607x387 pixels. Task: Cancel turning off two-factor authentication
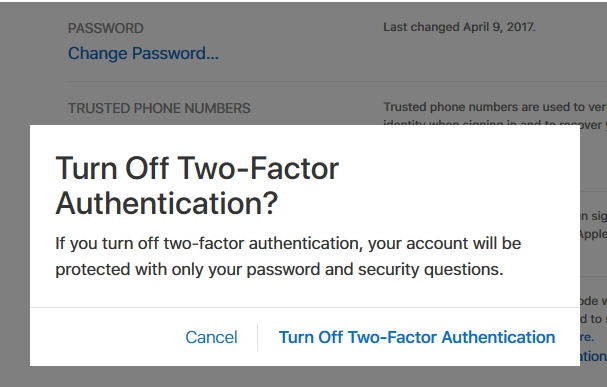pos(211,337)
